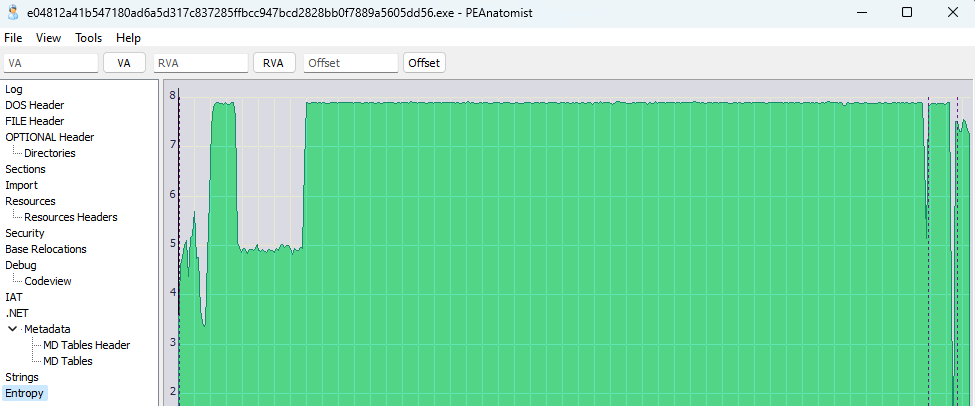Focus the Offset input field
This screenshot has height=406, width=975.
pyautogui.click(x=350, y=63)
